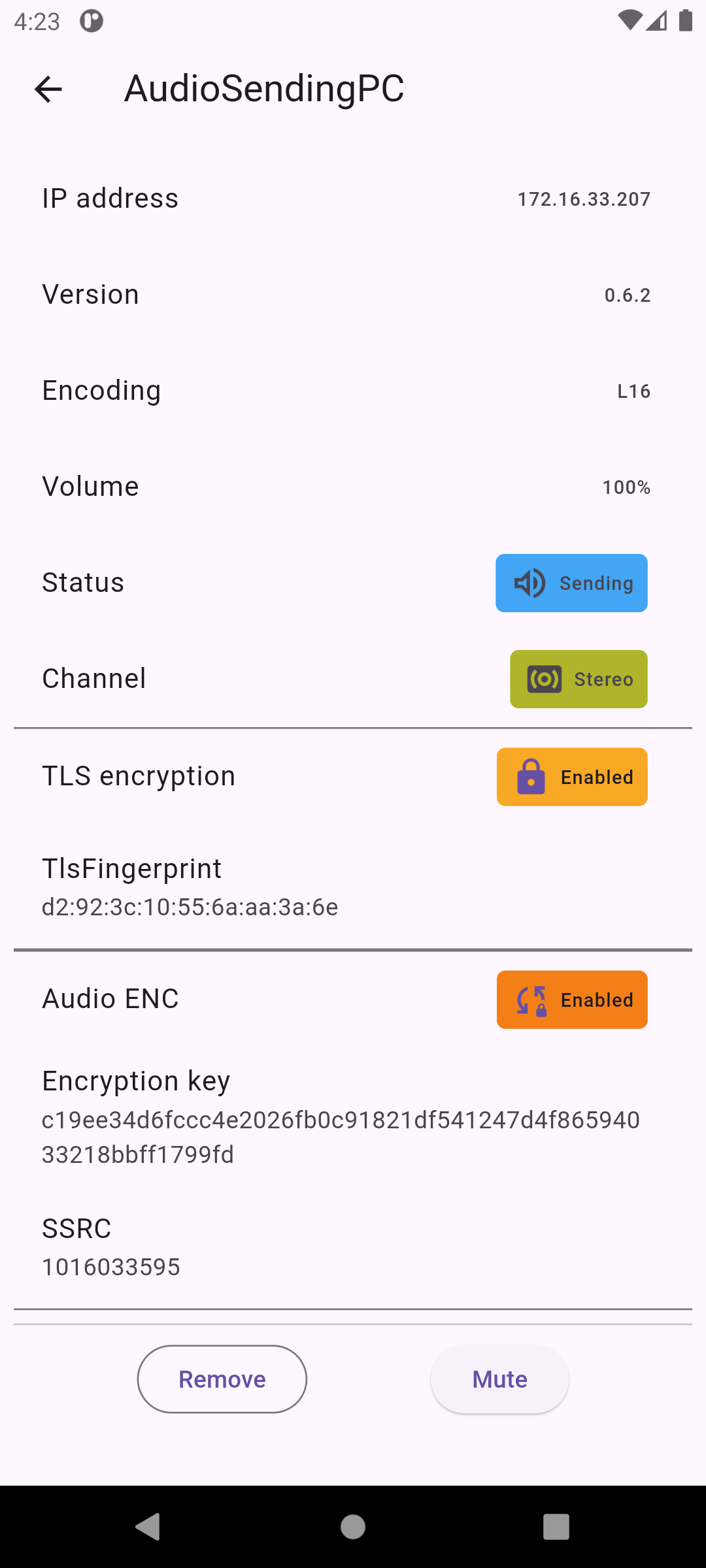Tap the SSRC number 1016033595
706x1568 pixels.
pyautogui.click(x=111, y=1267)
